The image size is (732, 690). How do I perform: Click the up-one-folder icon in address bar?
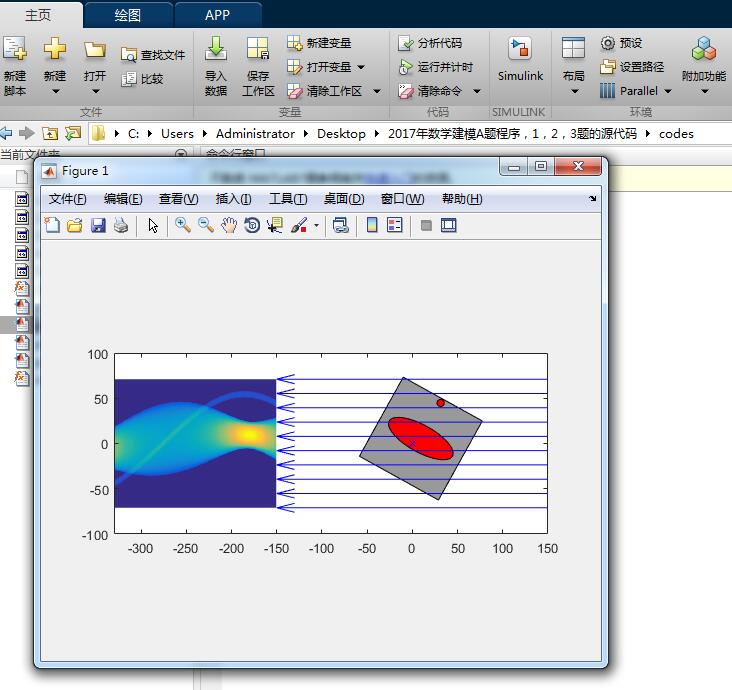pos(50,134)
